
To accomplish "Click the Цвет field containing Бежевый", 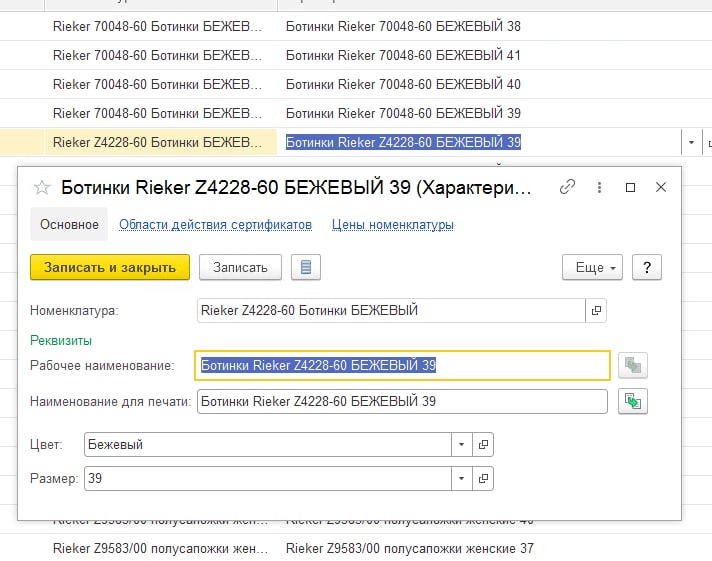I will (268, 444).
